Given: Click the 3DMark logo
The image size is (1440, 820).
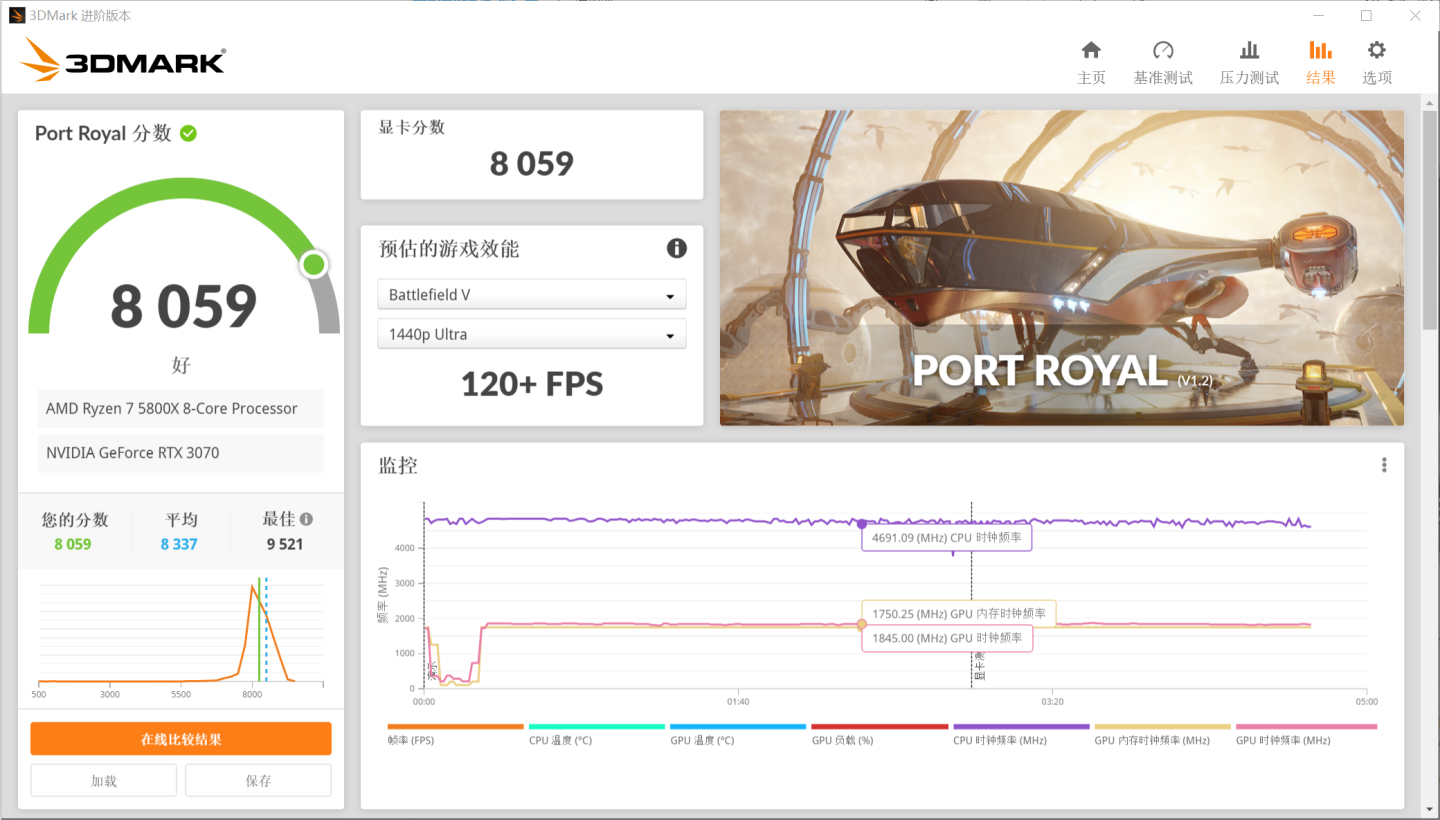Looking at the screenshot, I should tap(123, 61).
